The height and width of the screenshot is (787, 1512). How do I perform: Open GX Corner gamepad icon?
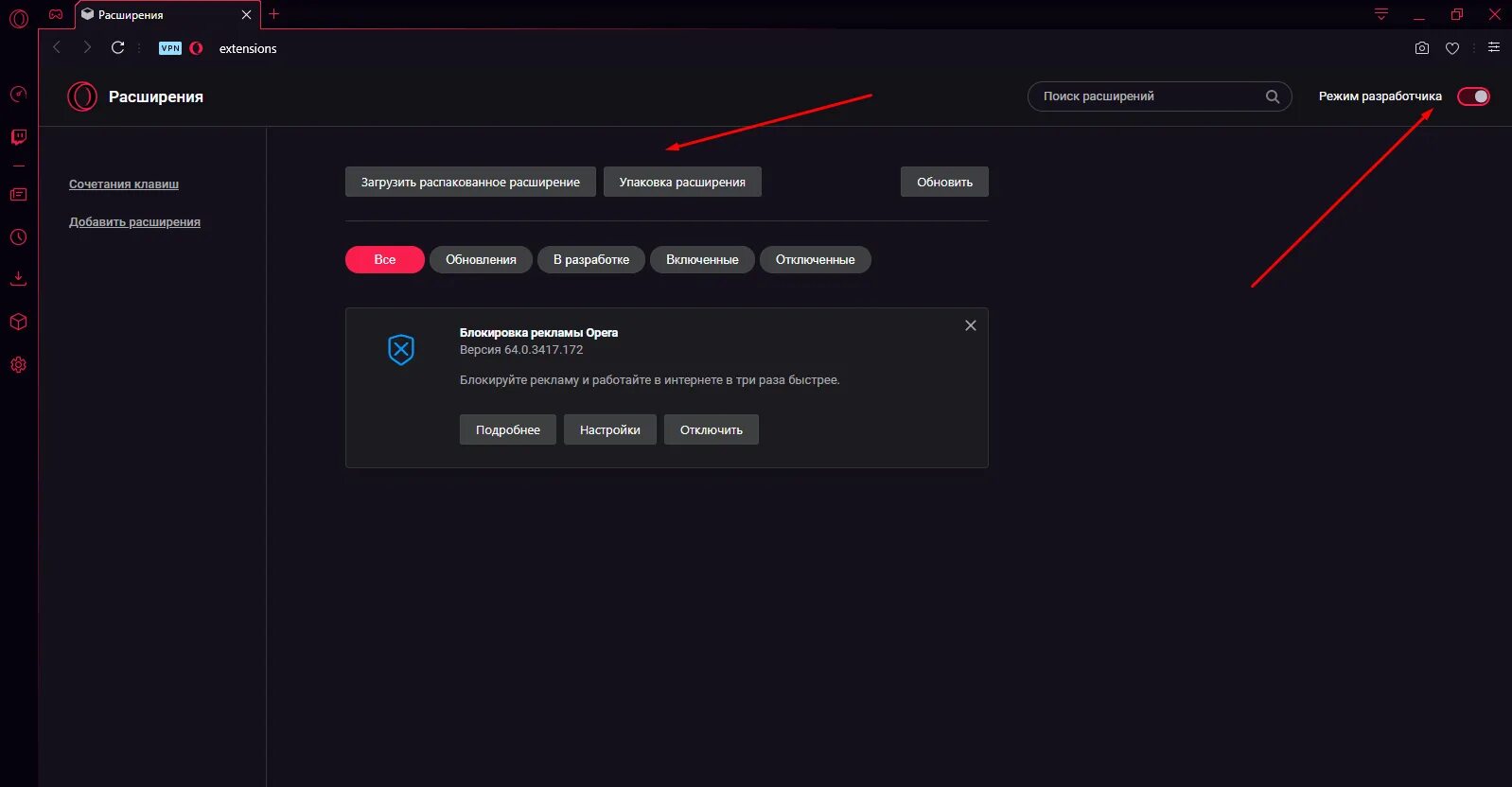pyautogui.click(x=56, y=14)
